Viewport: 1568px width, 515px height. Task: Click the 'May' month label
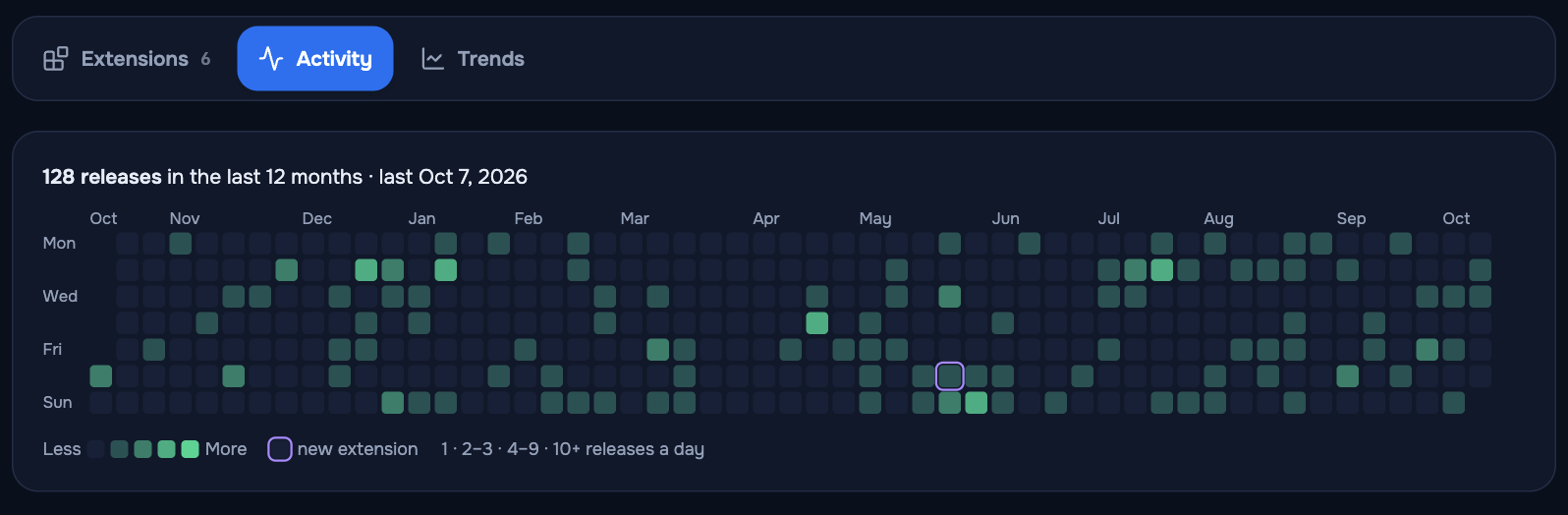pos(875,219)
